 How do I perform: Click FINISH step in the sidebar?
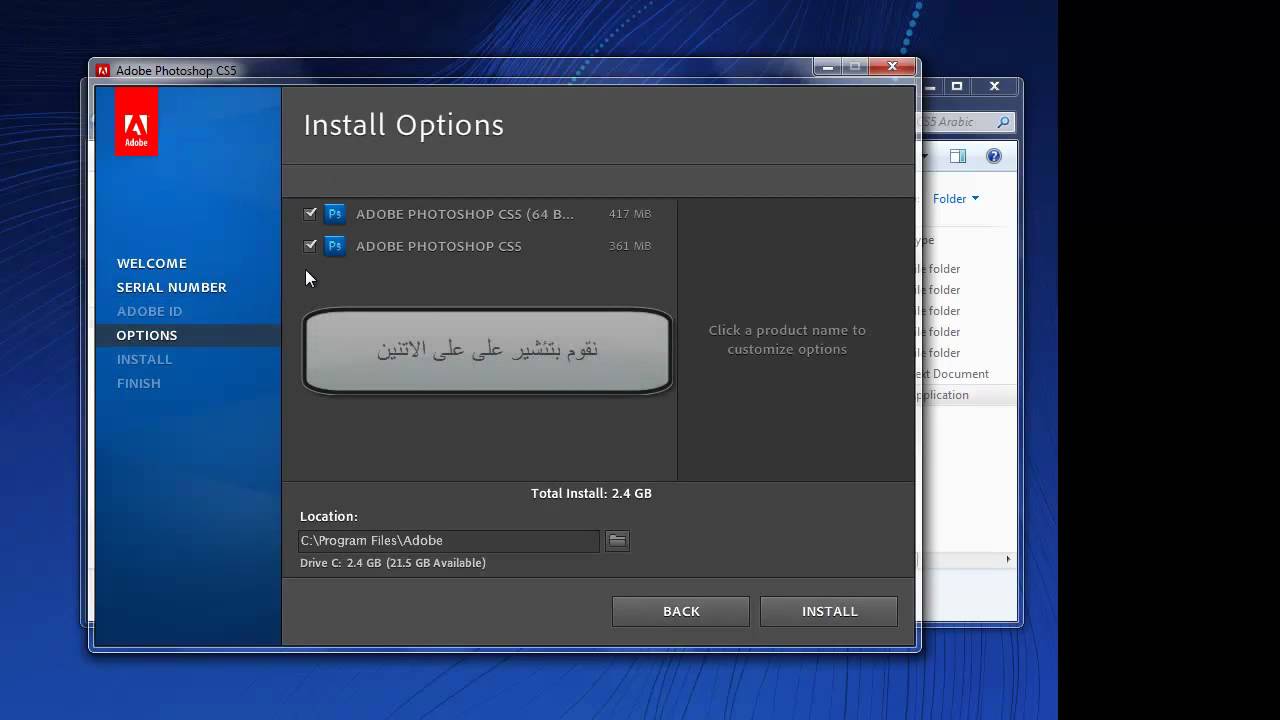tap(139, 383)
